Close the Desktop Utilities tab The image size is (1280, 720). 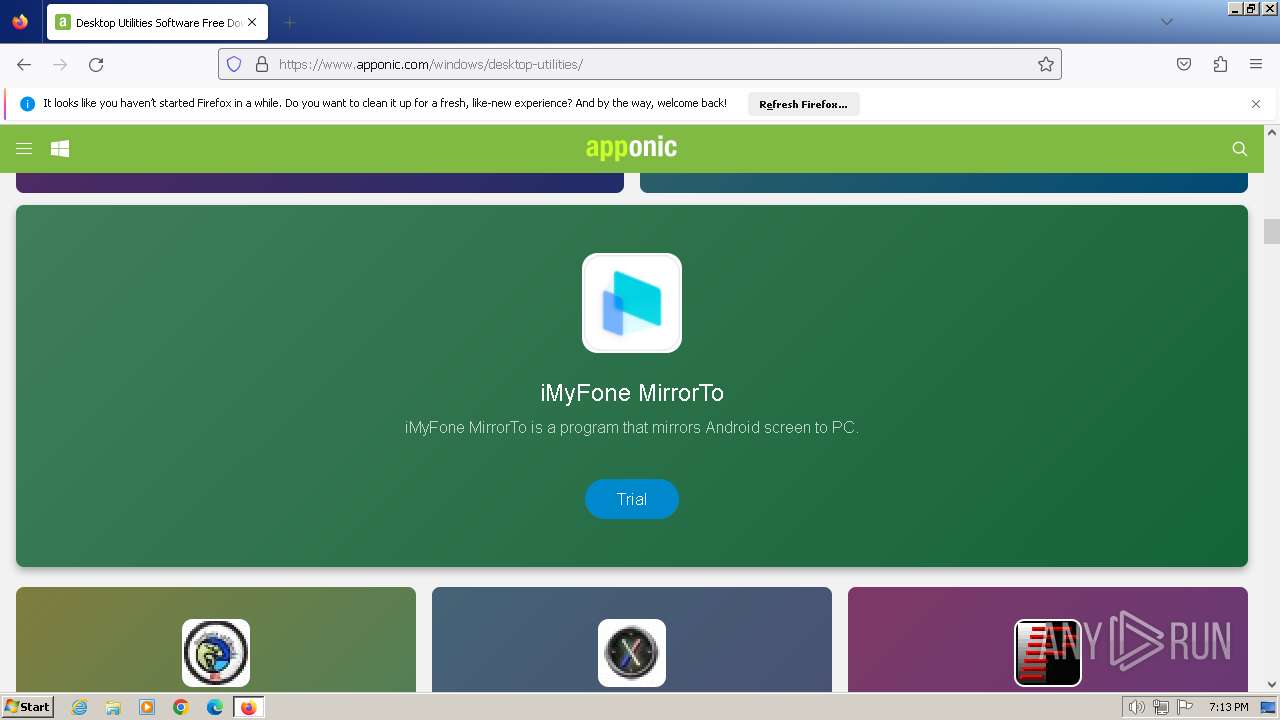coord(252,22)
